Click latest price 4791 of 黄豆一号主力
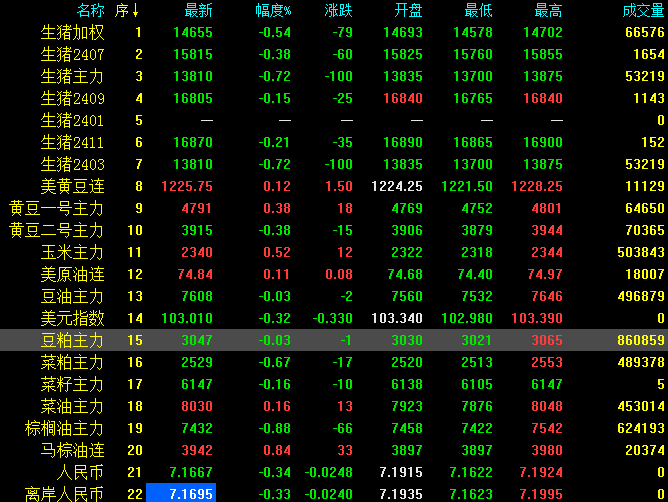The width and height of the screenshot is (668, 502). [197, 208]
